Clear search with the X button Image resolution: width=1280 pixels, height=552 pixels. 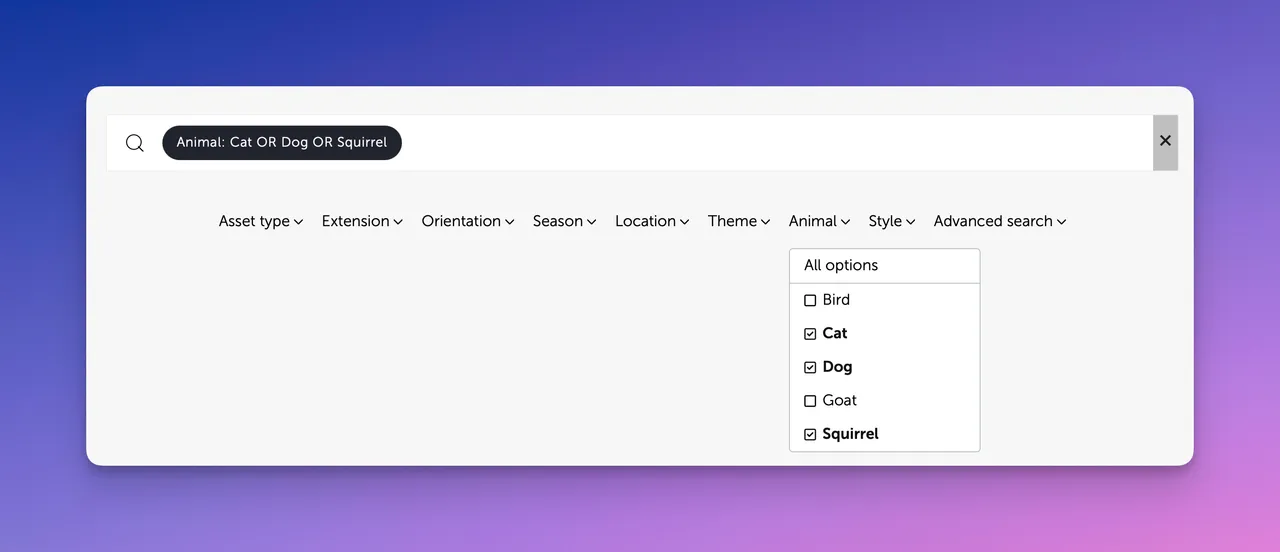(1165, 142)
